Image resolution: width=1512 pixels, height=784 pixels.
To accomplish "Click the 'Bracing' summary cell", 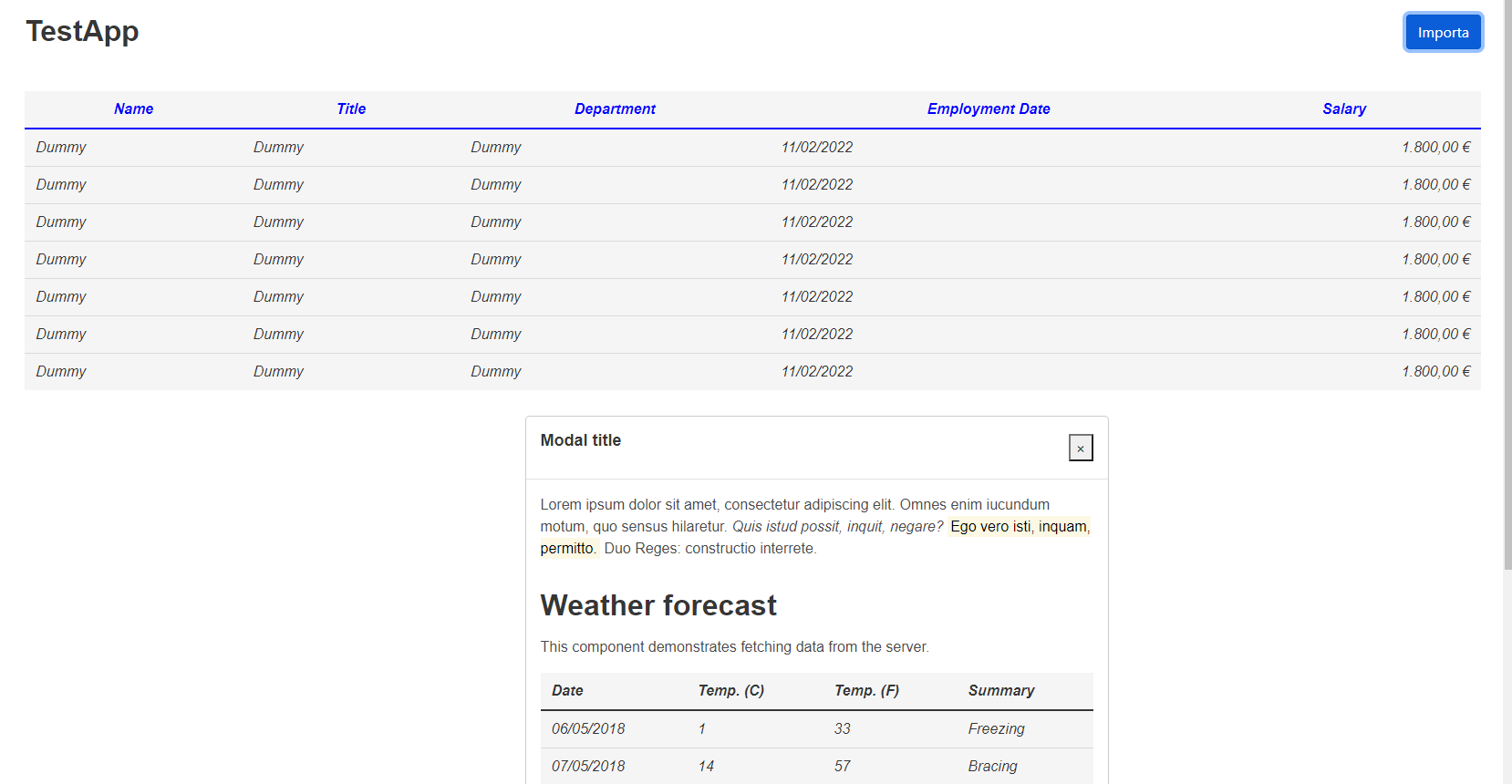I will click(x=993, y=766).
